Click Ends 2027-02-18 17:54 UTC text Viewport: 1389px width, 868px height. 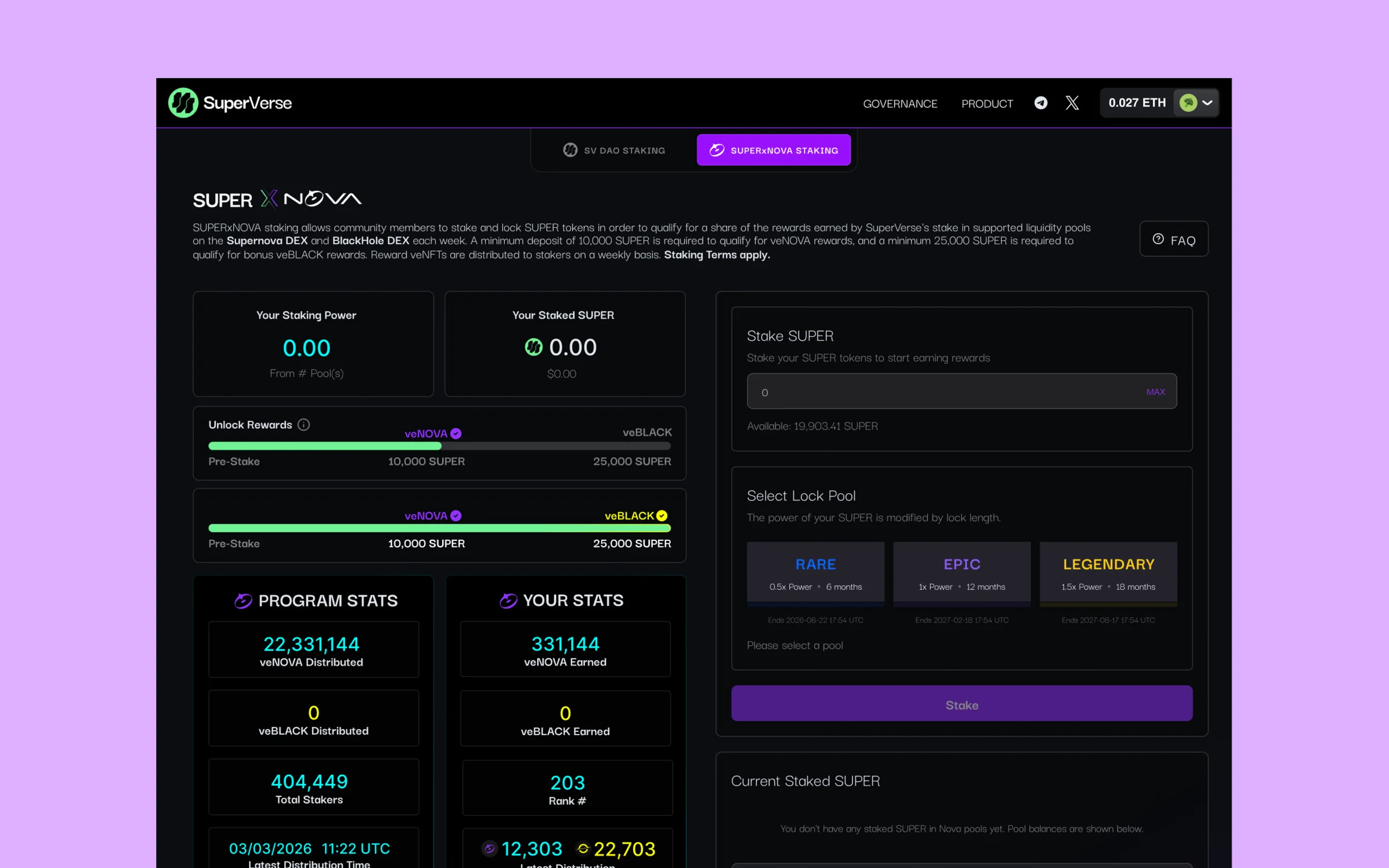pyautogui.click(x=961, y=620)
